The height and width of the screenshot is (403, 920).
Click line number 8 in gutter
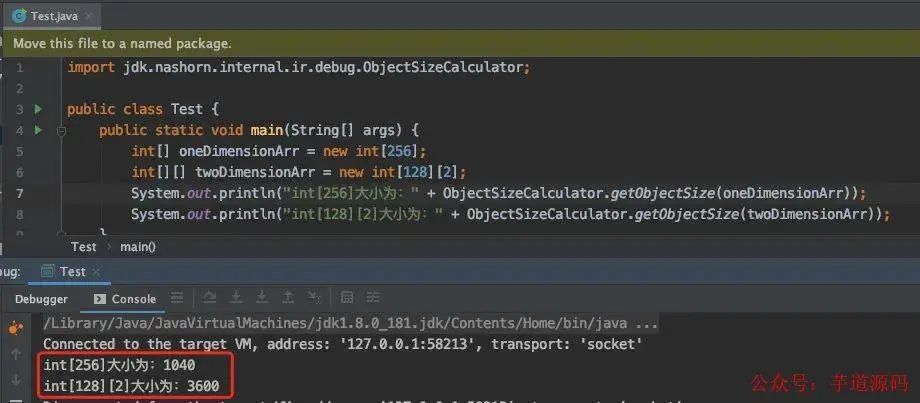click(20, 214)
